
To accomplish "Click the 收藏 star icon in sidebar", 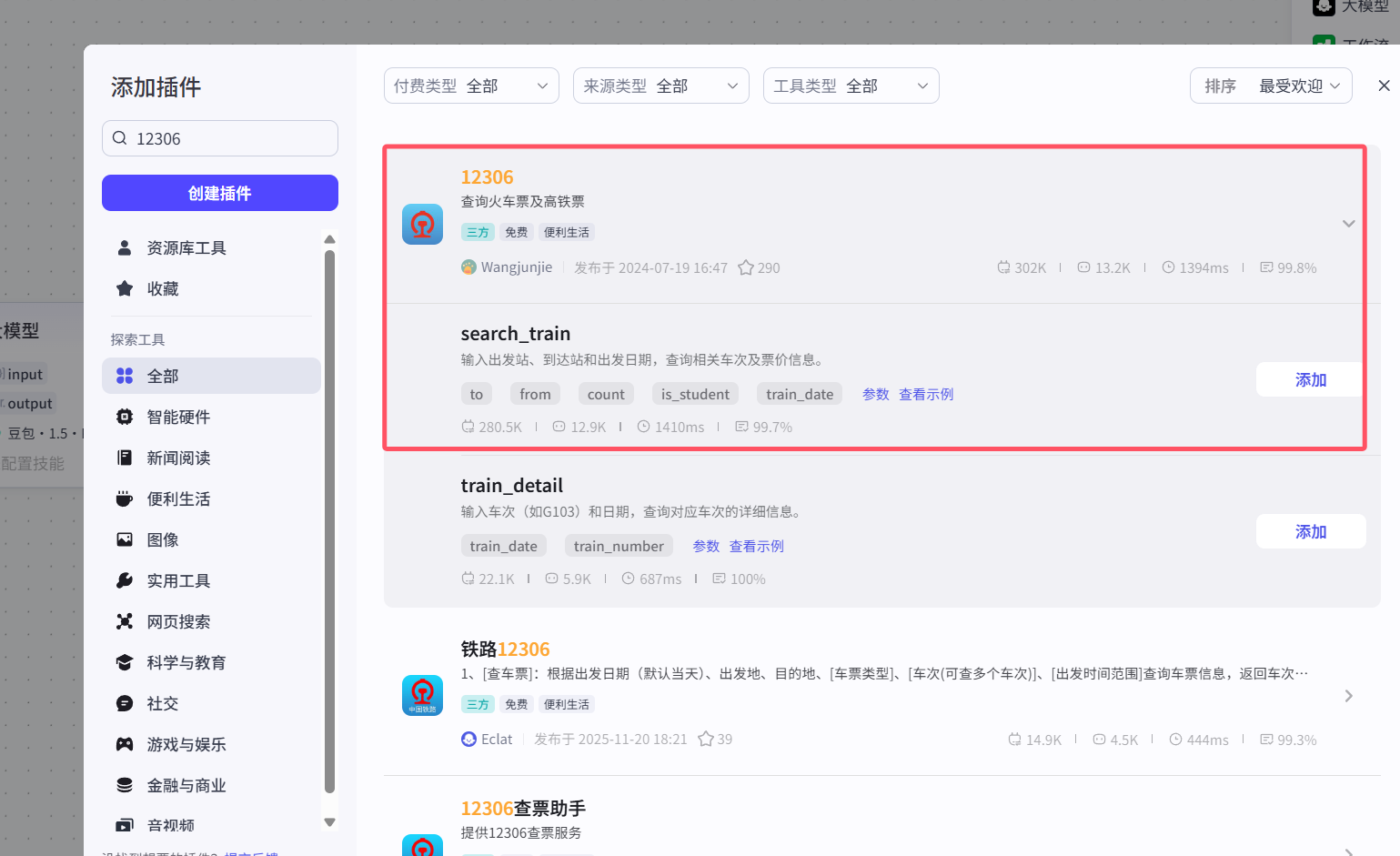I will coord(125,288).
